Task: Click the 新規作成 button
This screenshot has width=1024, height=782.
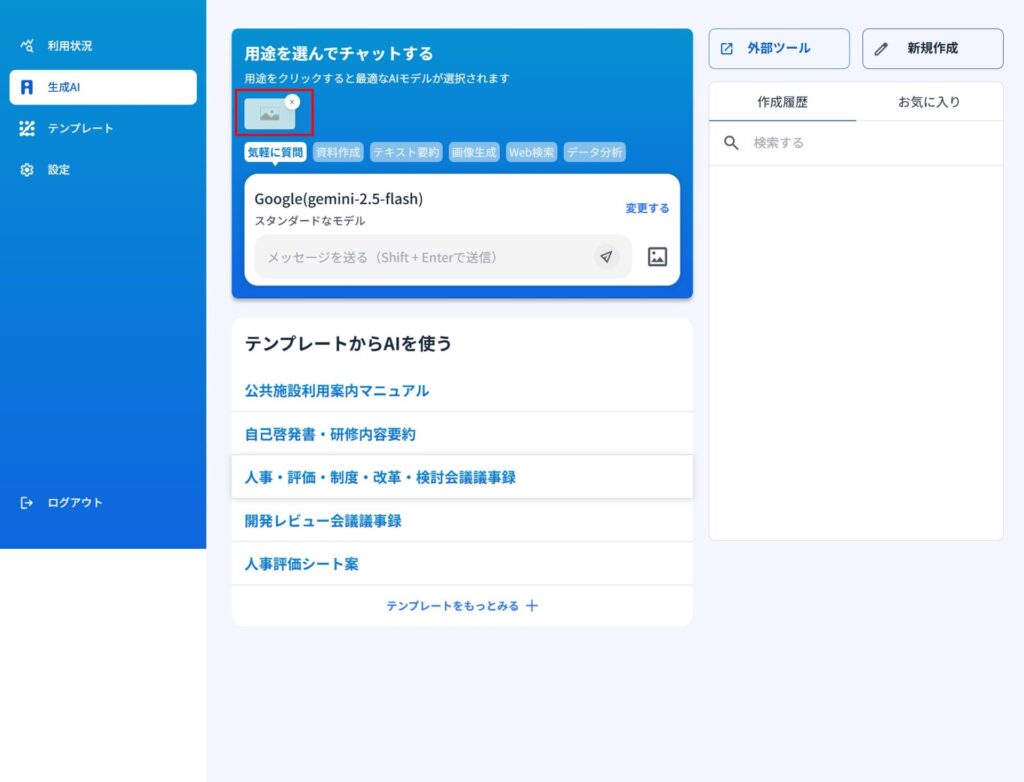Action: (x=932, y=48)
